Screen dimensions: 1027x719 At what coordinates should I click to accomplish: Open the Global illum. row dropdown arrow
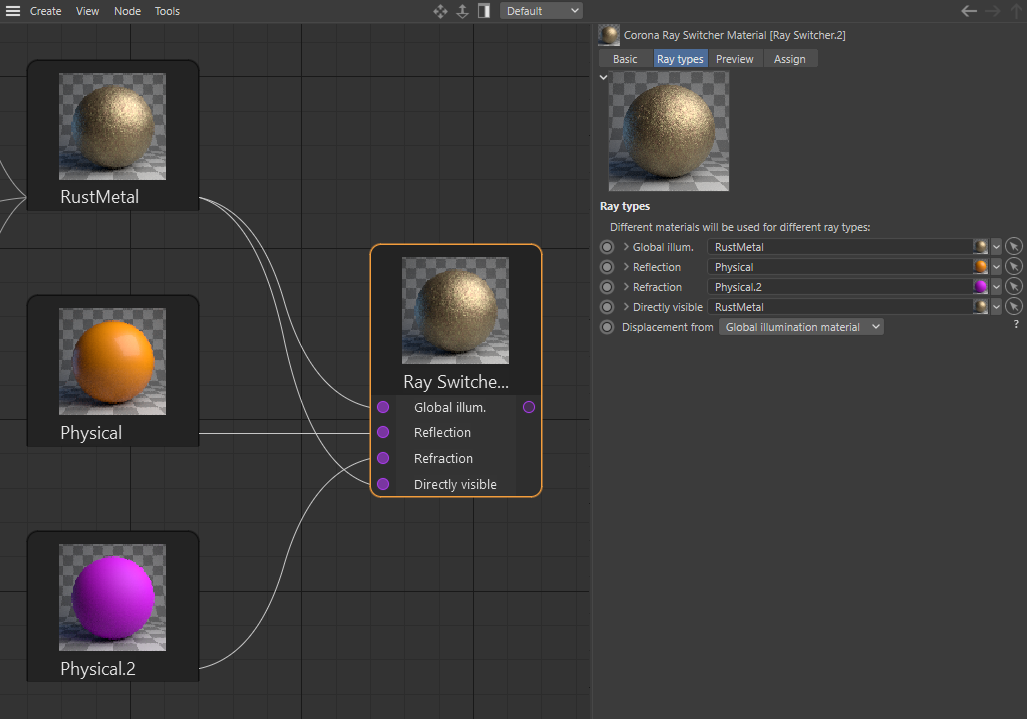[996, 247]
